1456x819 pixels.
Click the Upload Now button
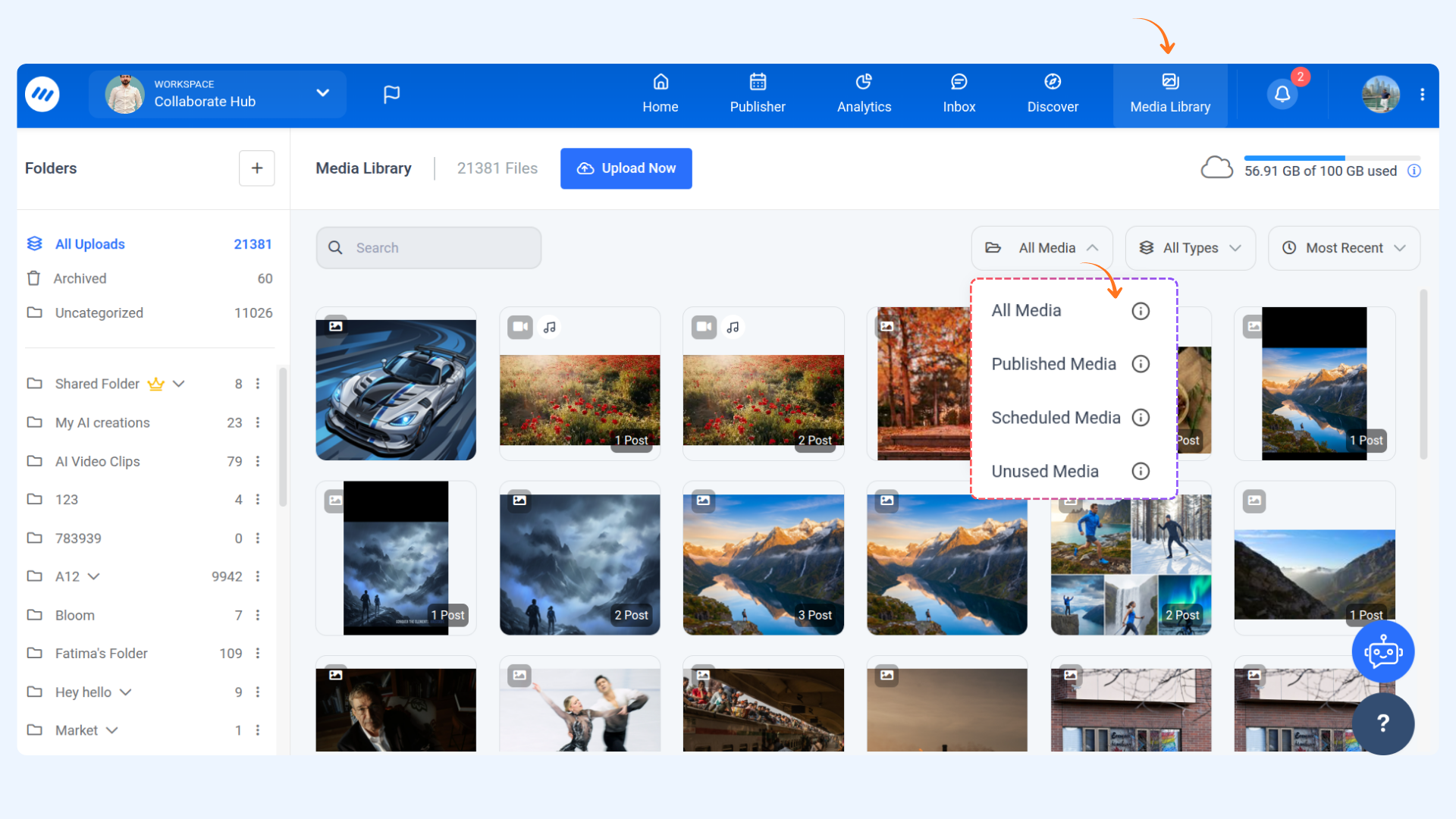click(x=626, y=168)
